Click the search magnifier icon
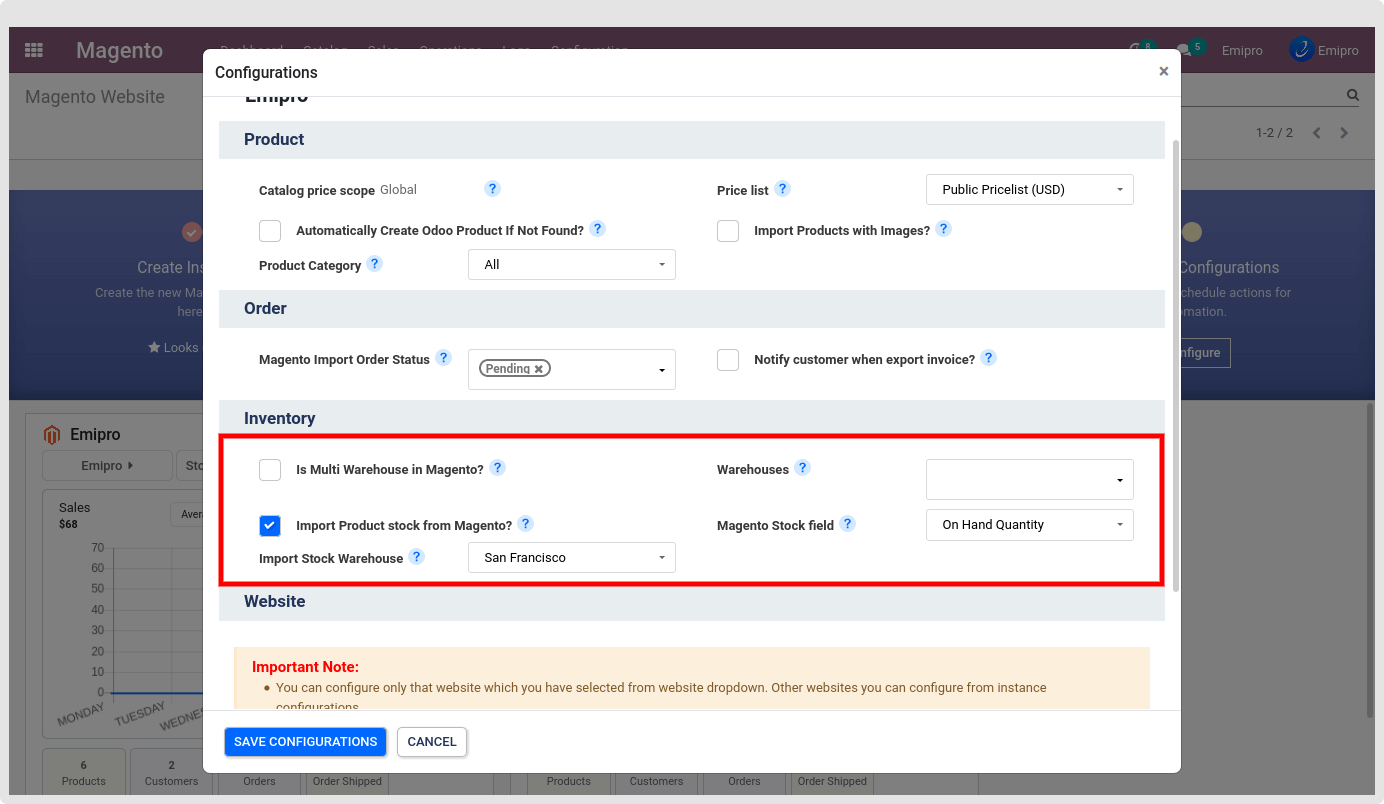Image resolution: width=1384 pixels, height=804 pixels. tap(1353, 96)
